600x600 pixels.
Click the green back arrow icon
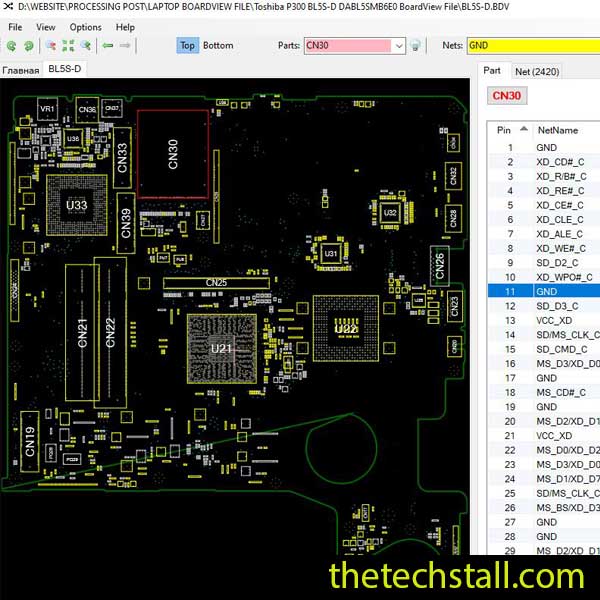tap(108, 46)
